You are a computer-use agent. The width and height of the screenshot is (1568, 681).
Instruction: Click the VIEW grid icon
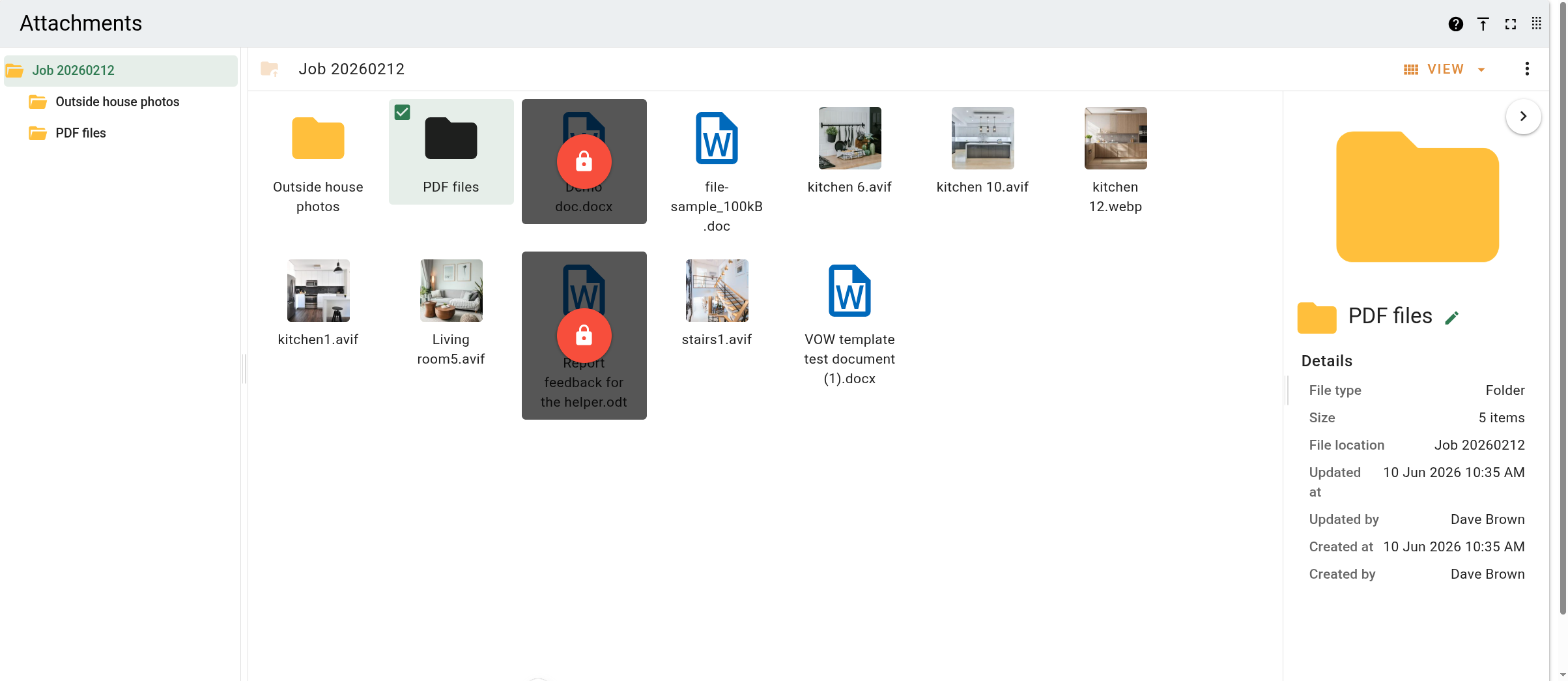pos(1411,70)
